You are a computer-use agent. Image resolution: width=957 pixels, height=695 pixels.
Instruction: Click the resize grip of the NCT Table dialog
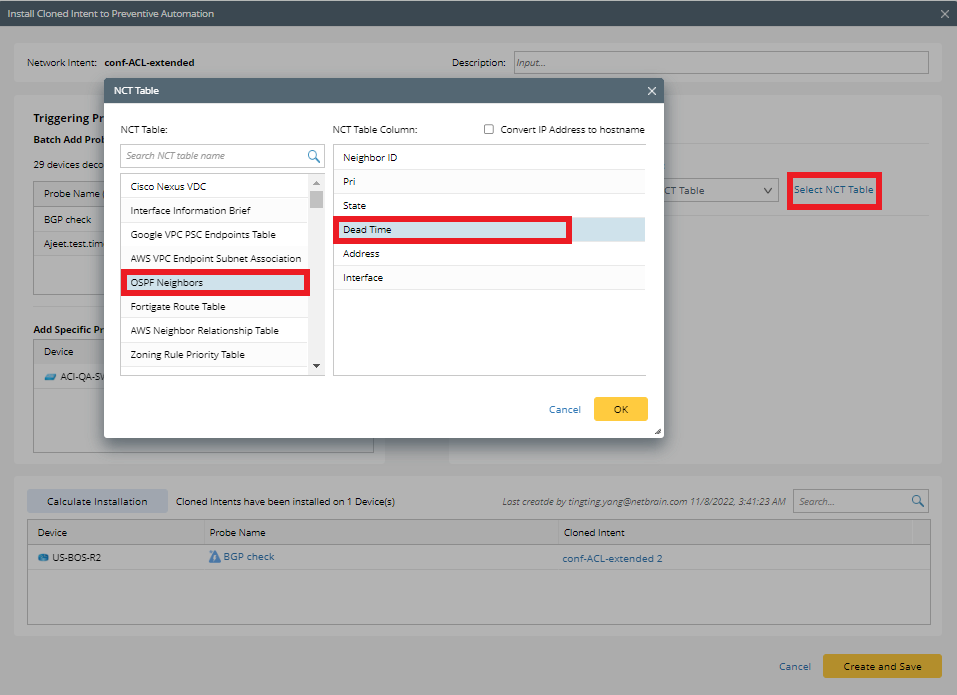click(657, 430)
